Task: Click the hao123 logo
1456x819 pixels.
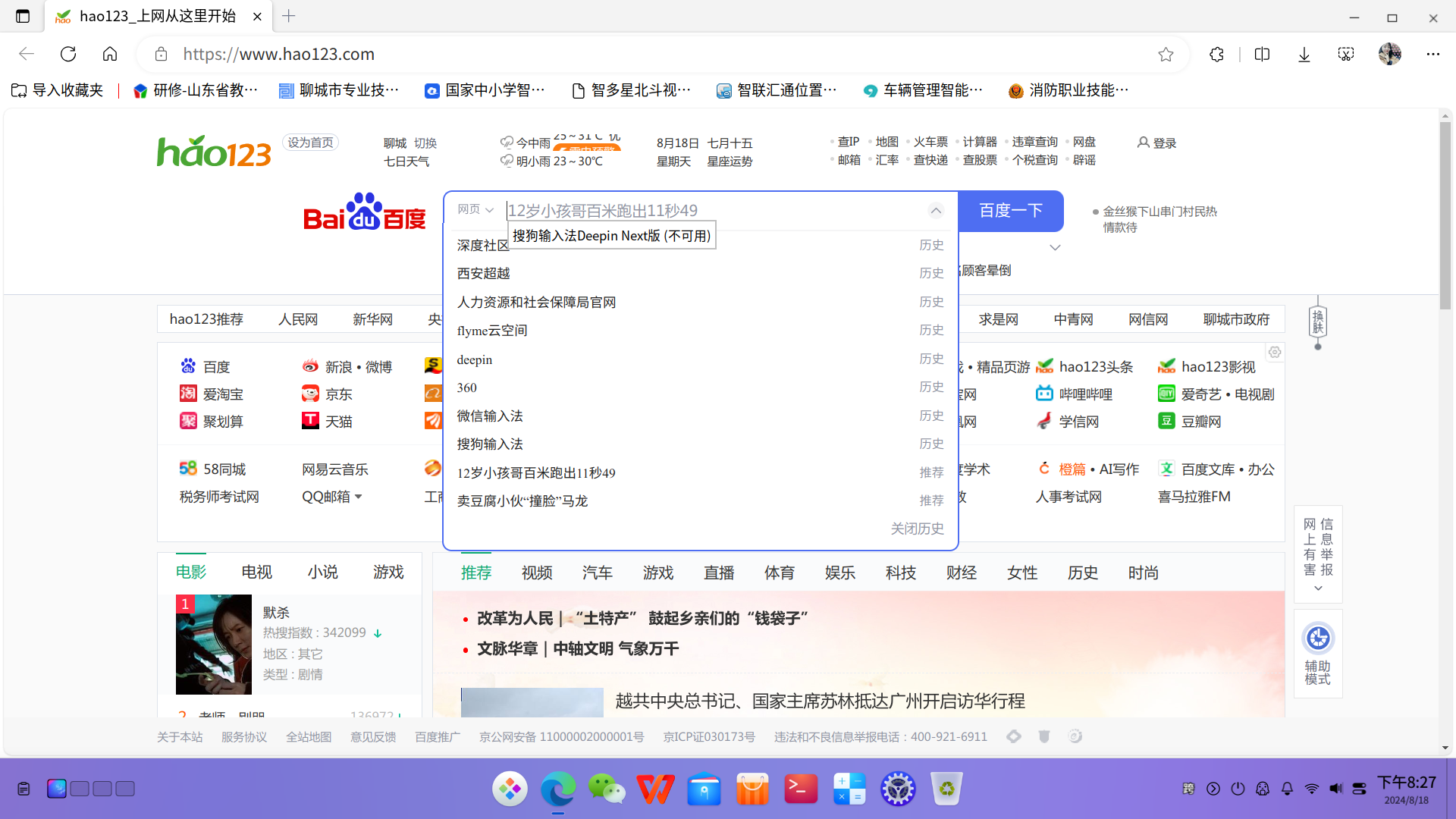Action: (x=214, y=152)
